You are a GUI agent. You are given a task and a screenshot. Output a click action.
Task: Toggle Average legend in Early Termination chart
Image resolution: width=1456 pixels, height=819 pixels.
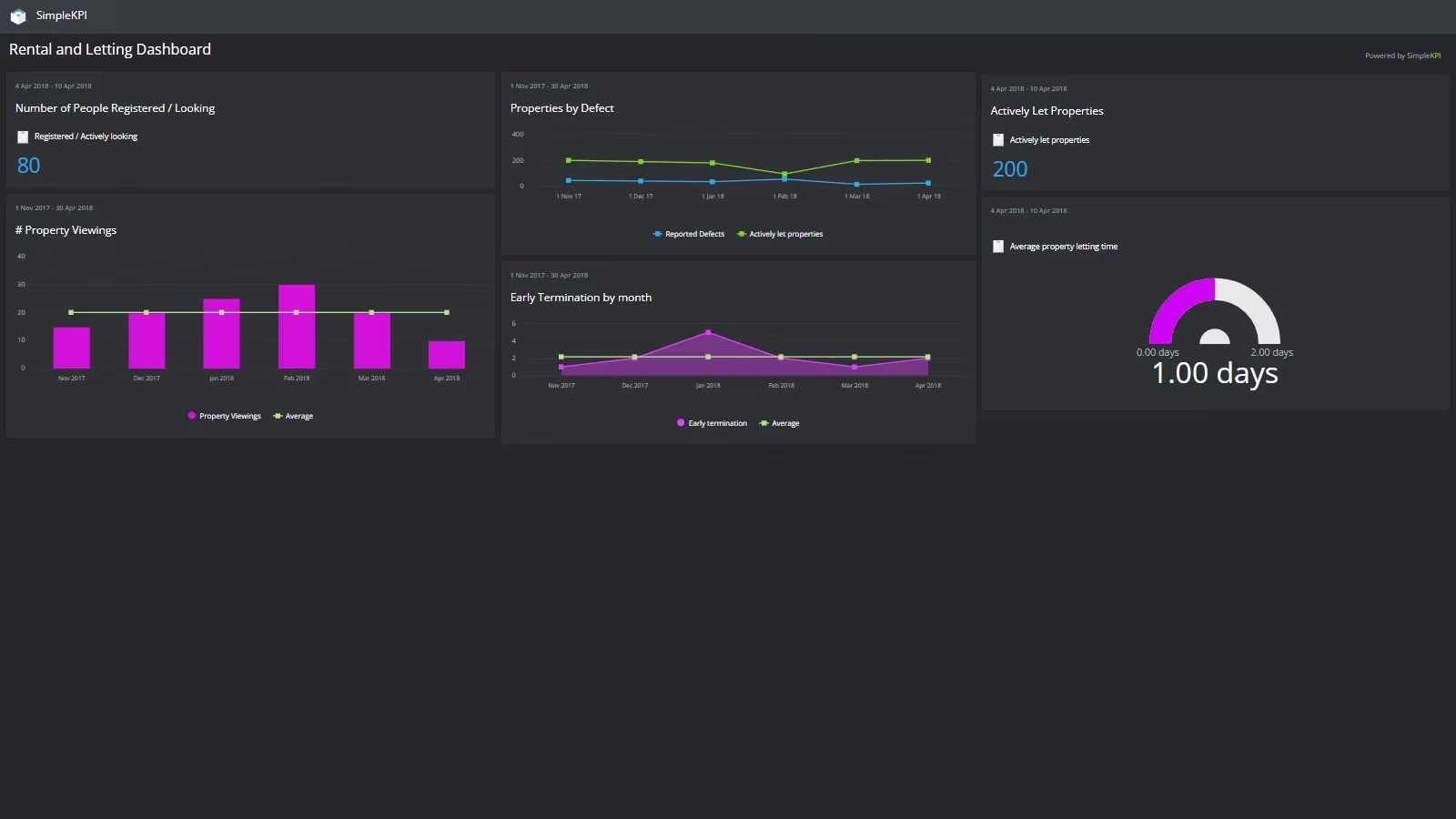[x=779, y=423]
